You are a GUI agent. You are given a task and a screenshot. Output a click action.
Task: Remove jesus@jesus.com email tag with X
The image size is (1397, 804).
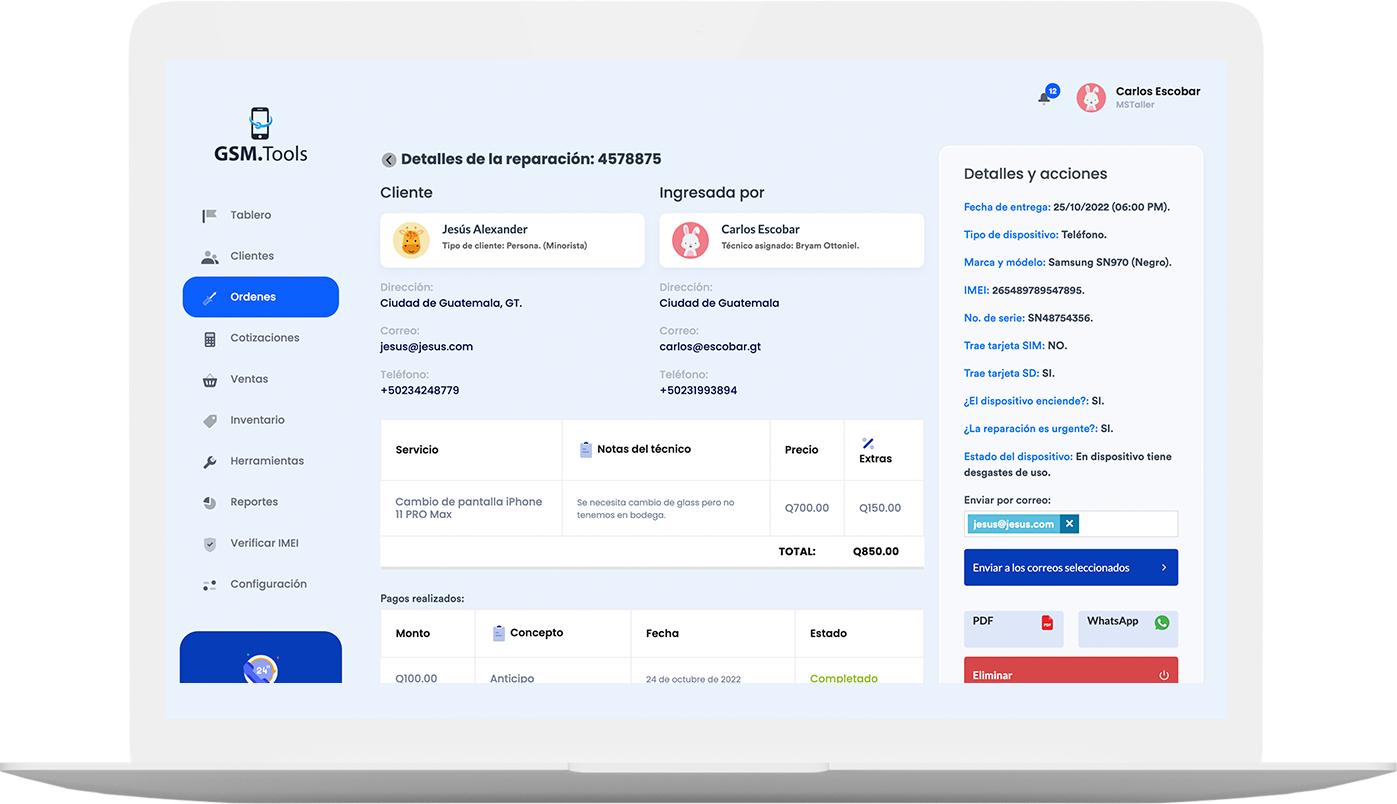coord(1069,524)
